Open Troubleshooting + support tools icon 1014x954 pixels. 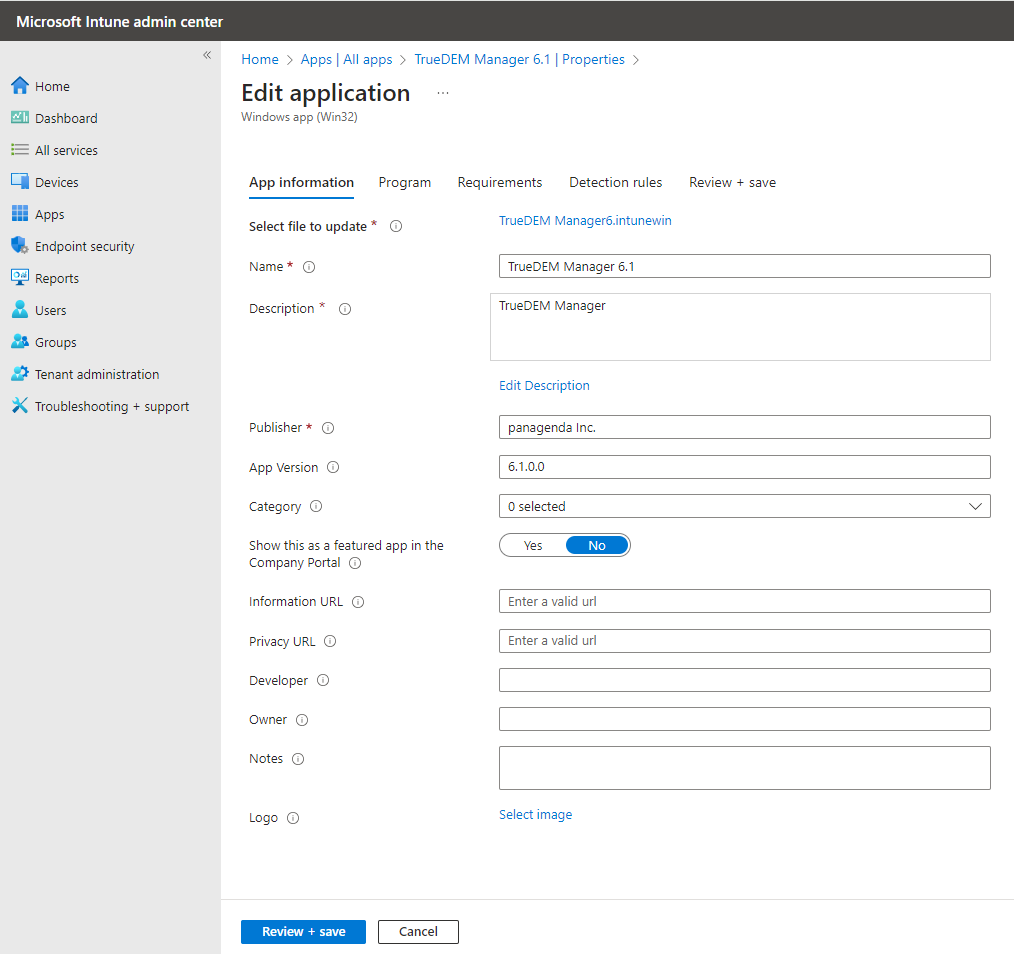[x=19, y=406]
